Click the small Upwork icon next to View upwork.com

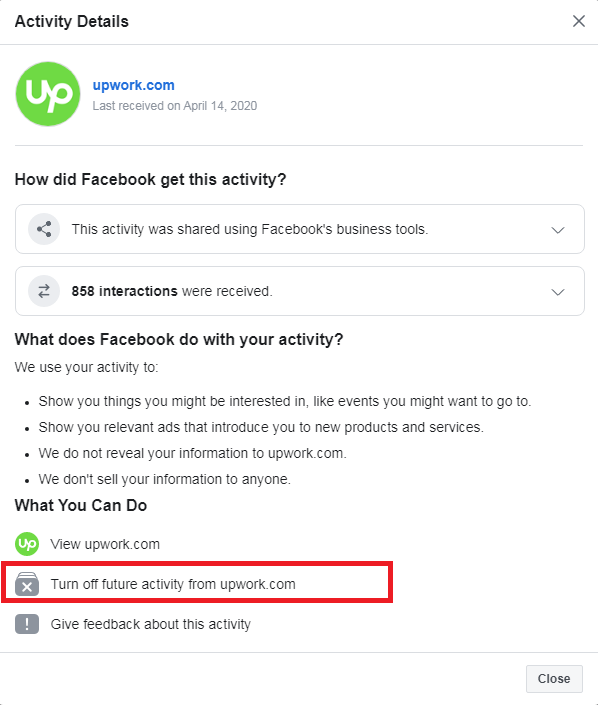tap(27, 544)
